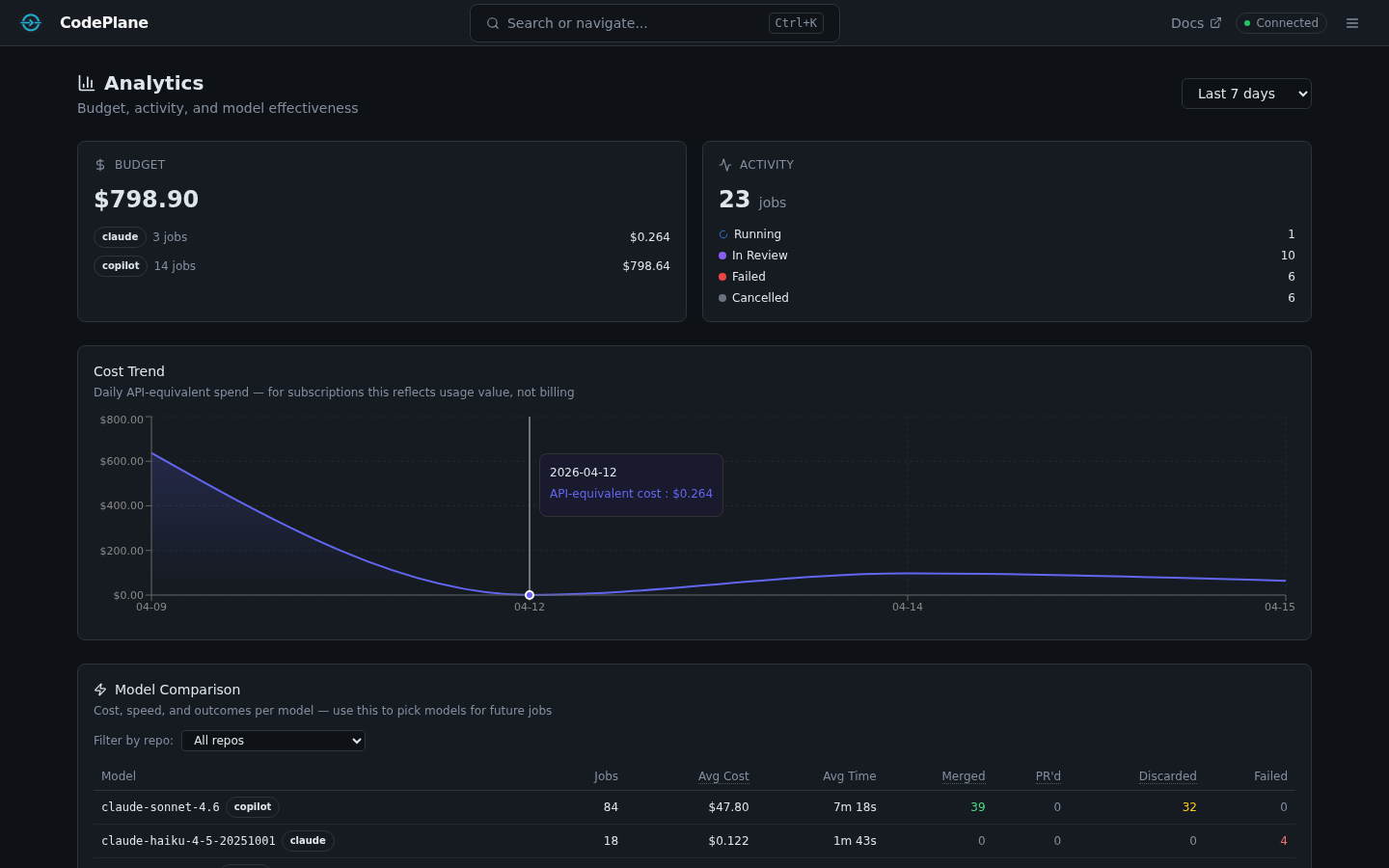1389x868 pixels.
Task: Click the dollar icon on the Budget card
Action: click(x=98, y=164)
